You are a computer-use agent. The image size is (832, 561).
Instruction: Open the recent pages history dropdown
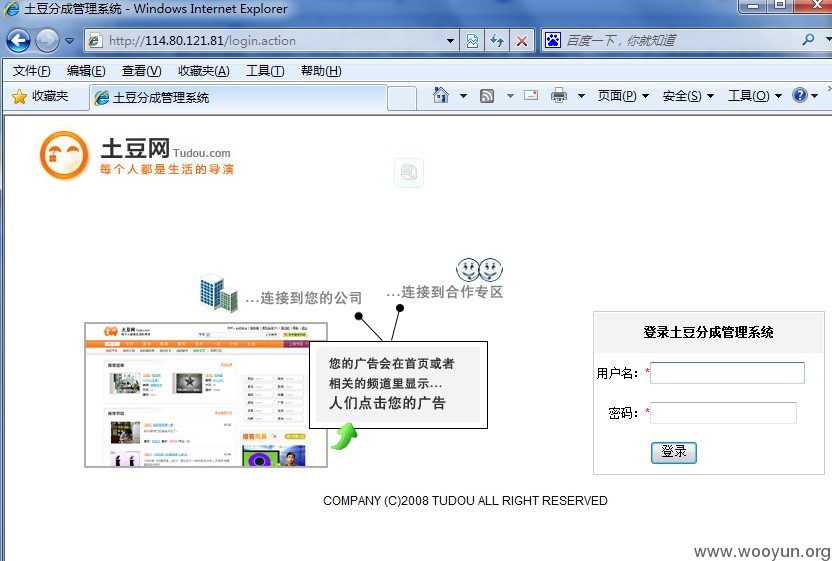[x=70, y=40]
